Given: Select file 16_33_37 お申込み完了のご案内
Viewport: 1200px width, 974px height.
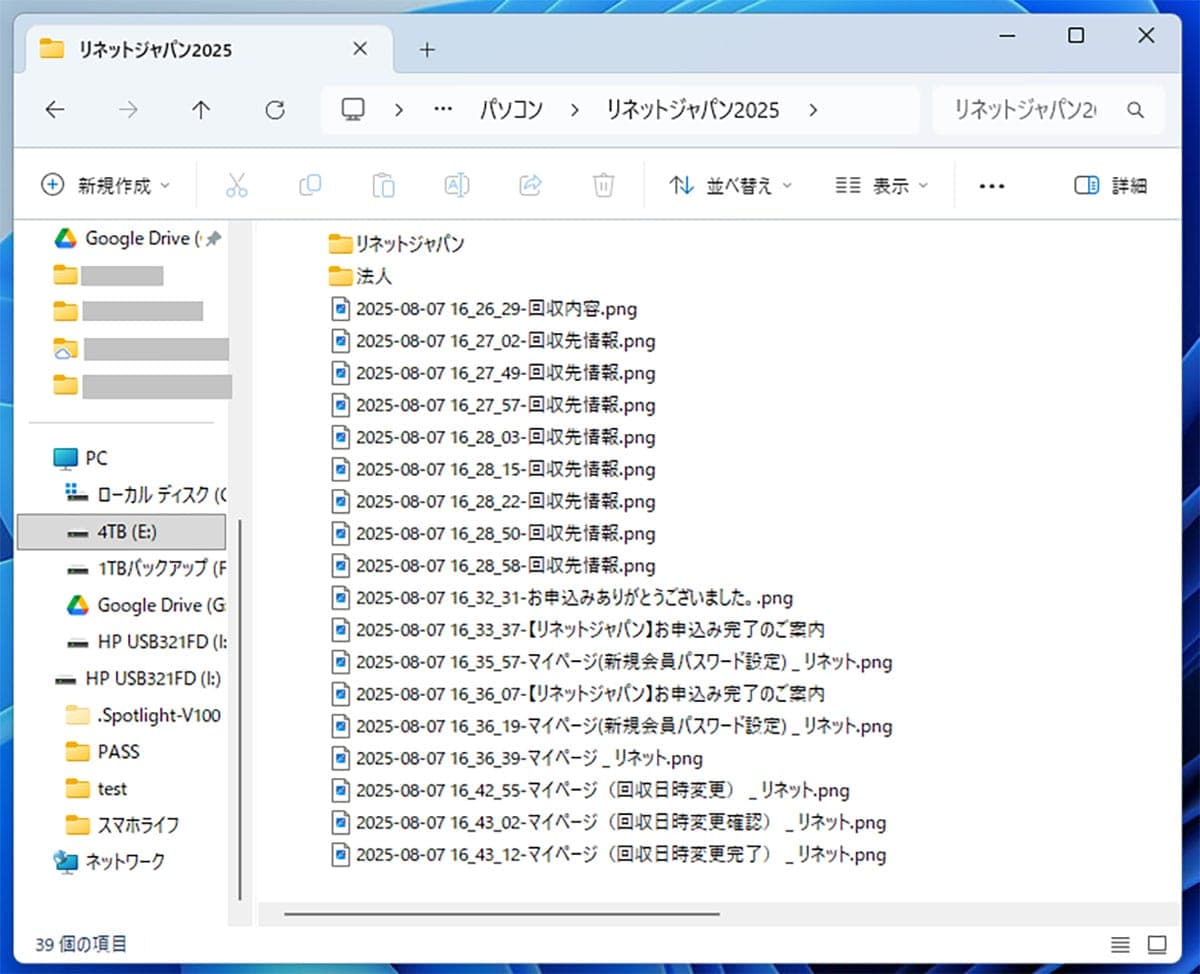Looking at the screenshot, I should (x=578, y=630).
